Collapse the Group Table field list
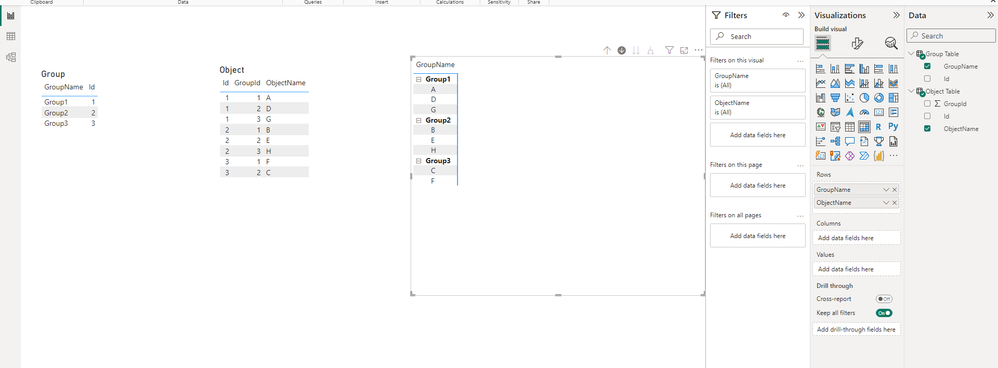The height and width of the screenshot is (368, 998). [911, 54]
